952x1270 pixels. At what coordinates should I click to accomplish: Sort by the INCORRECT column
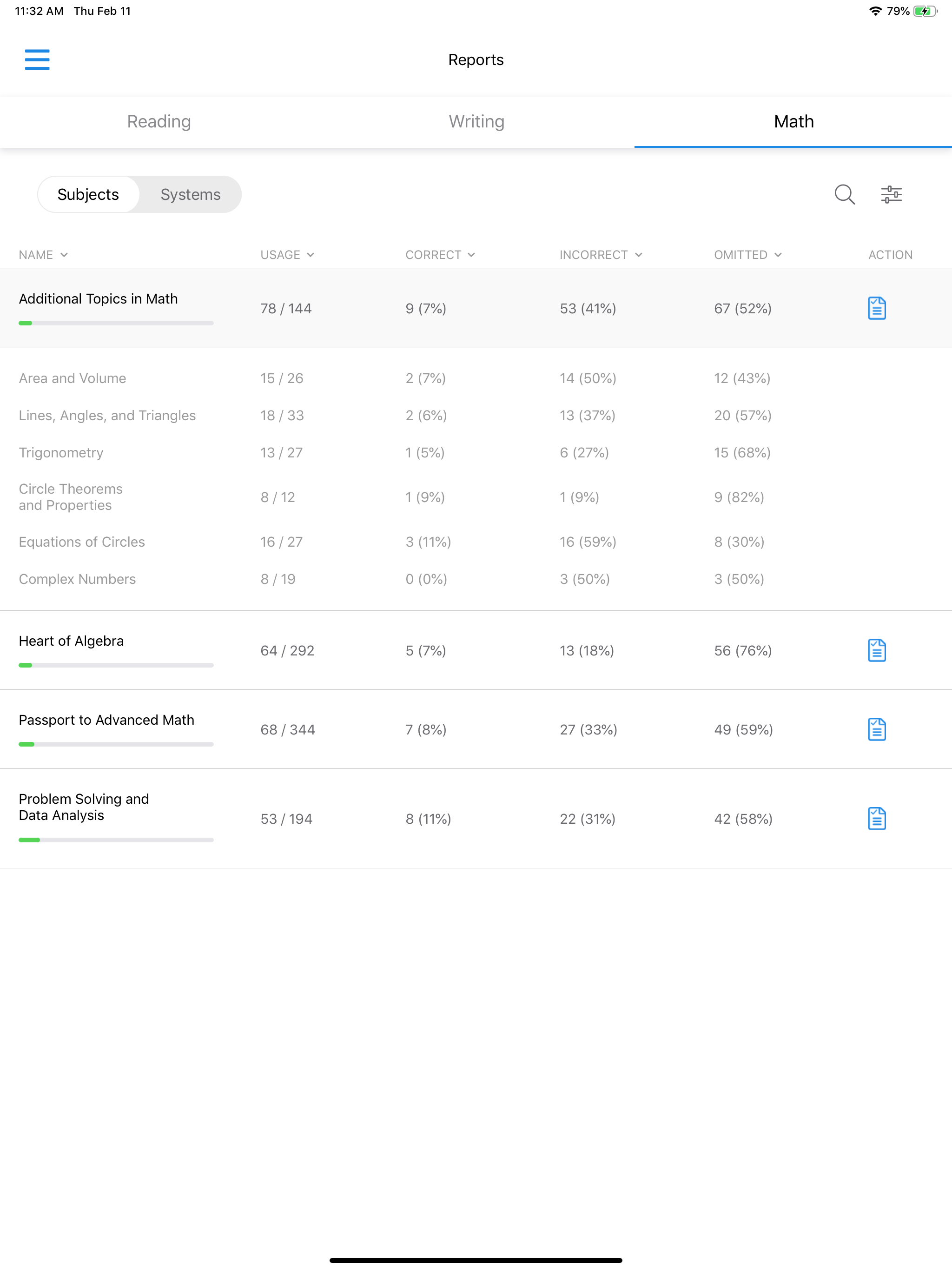pyautogui.click(x=601, y=255)
